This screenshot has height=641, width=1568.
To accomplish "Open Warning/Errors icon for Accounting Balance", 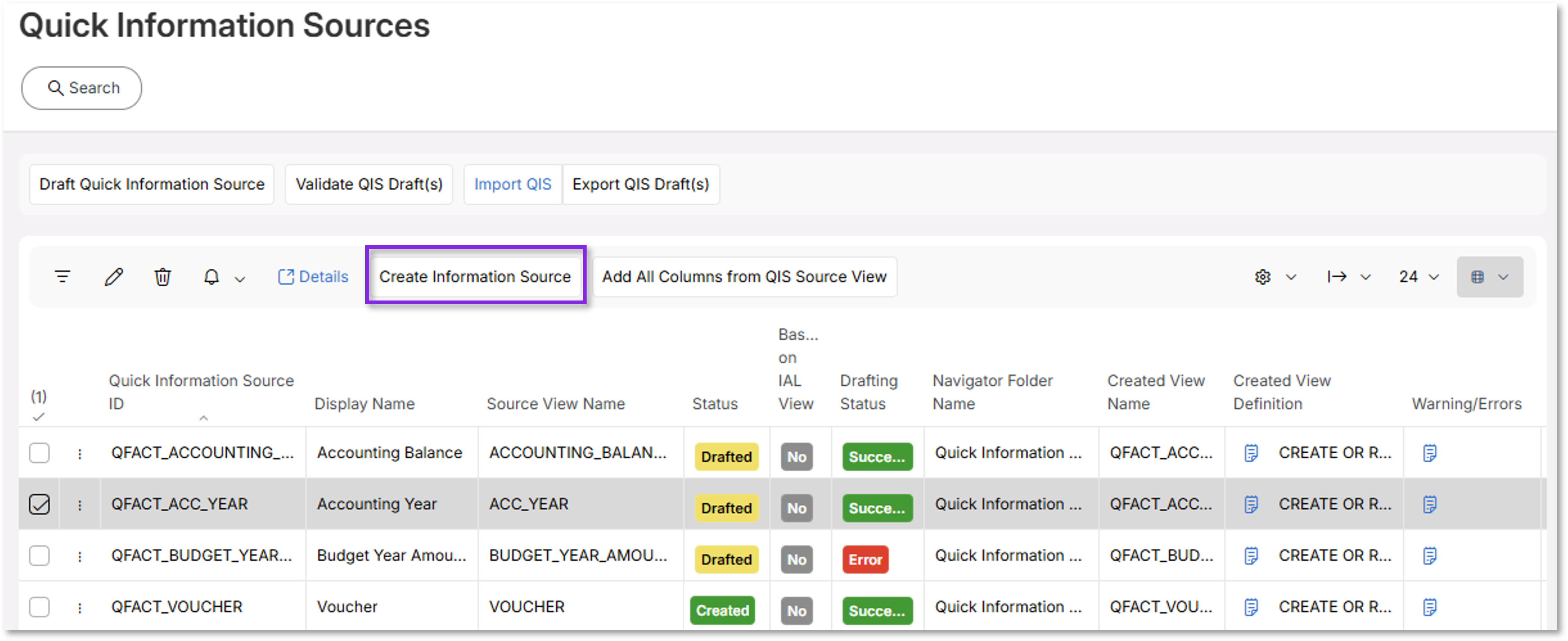I will (x=1429, y=453).
